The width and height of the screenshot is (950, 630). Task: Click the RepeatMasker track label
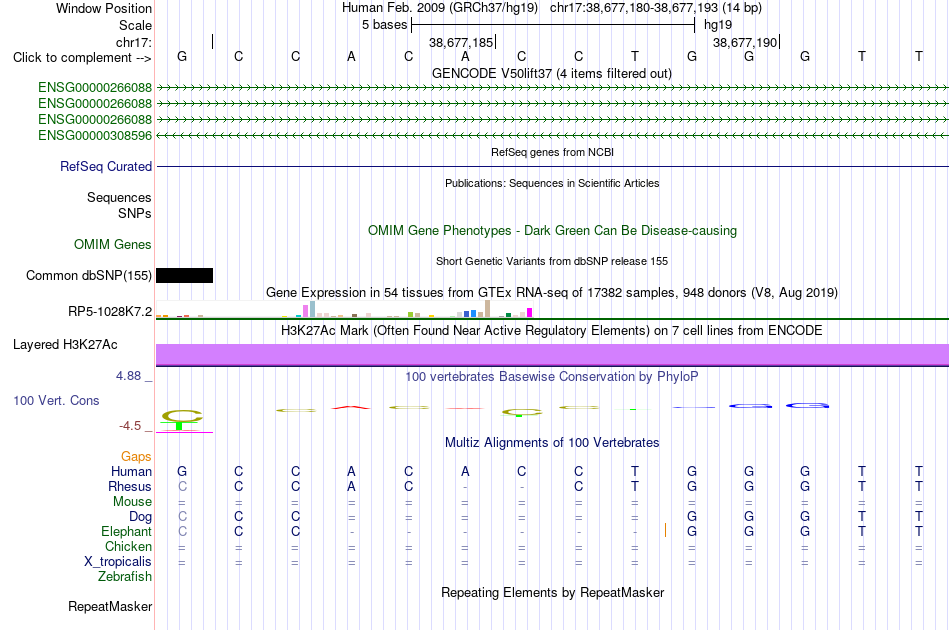point(110,606)
